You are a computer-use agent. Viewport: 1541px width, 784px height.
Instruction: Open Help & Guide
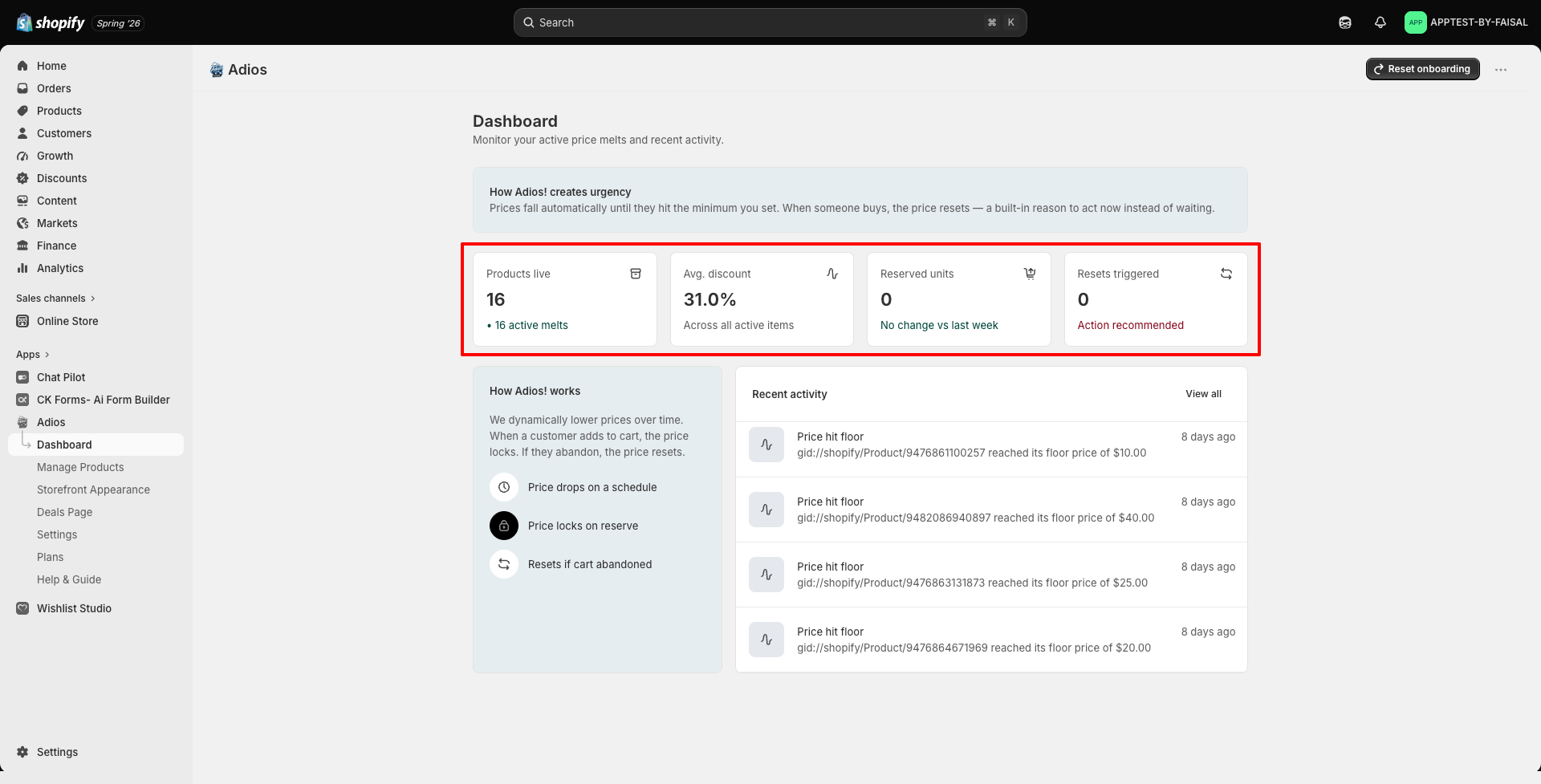click(x=69, y=579)
